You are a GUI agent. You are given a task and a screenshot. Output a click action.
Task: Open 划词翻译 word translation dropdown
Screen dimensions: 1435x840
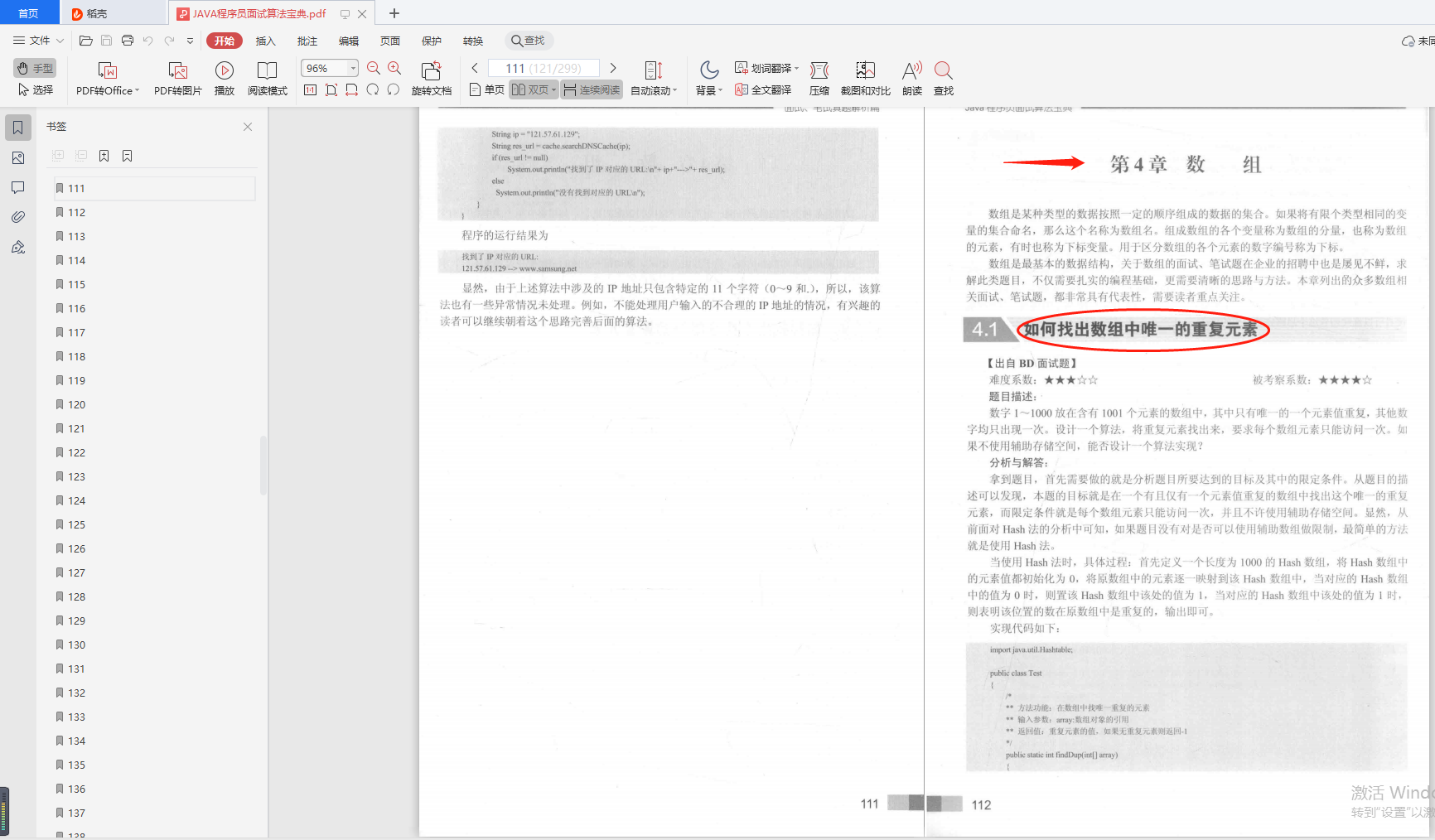[766, 68]
